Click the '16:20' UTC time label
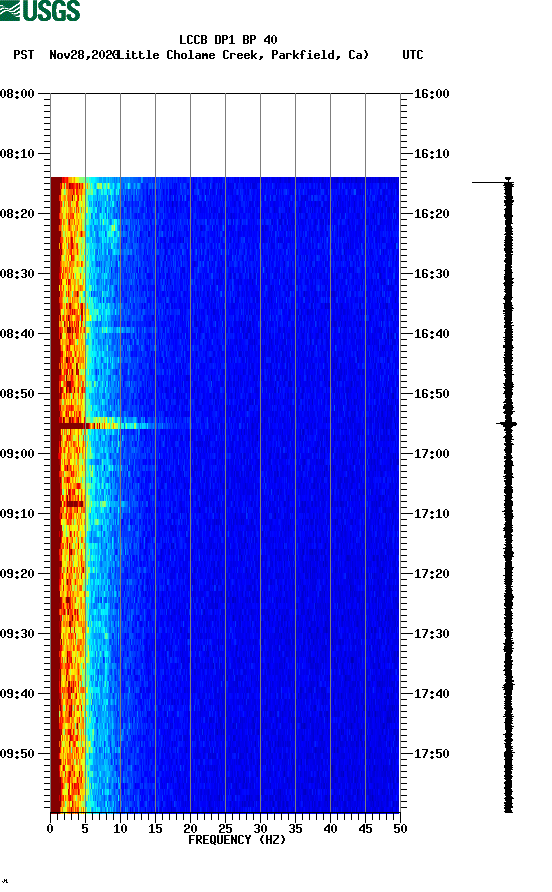The width and height of the screenshot is (552, 892). point(431,213)
